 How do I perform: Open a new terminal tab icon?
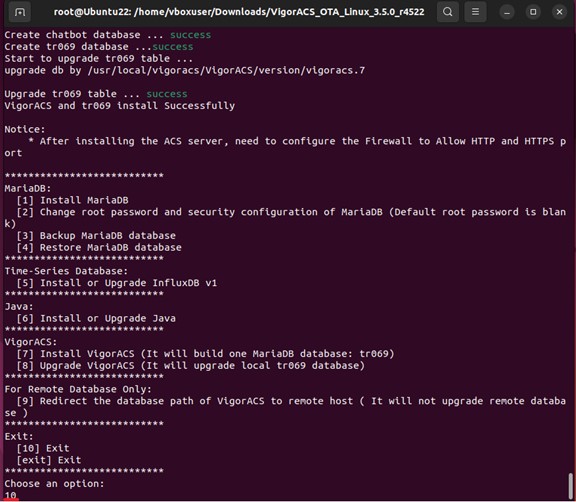pos(19,12)
